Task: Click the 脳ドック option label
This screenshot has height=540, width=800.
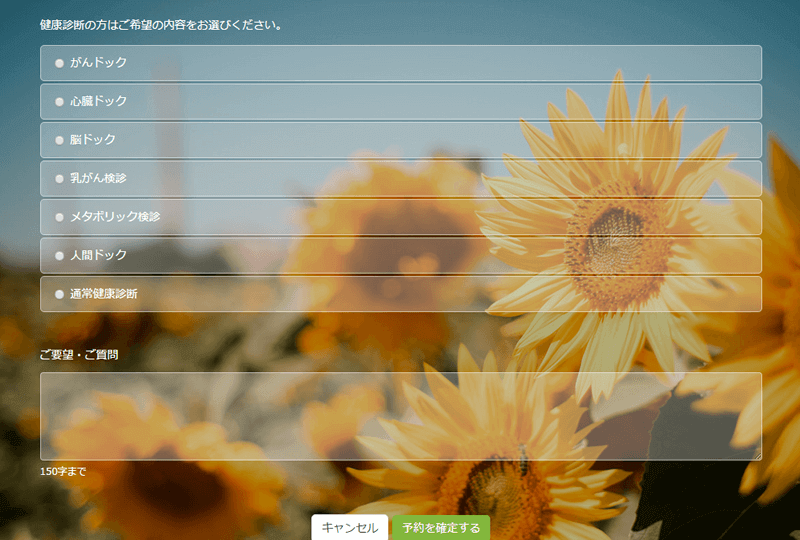Action: (x=92, y=140)
